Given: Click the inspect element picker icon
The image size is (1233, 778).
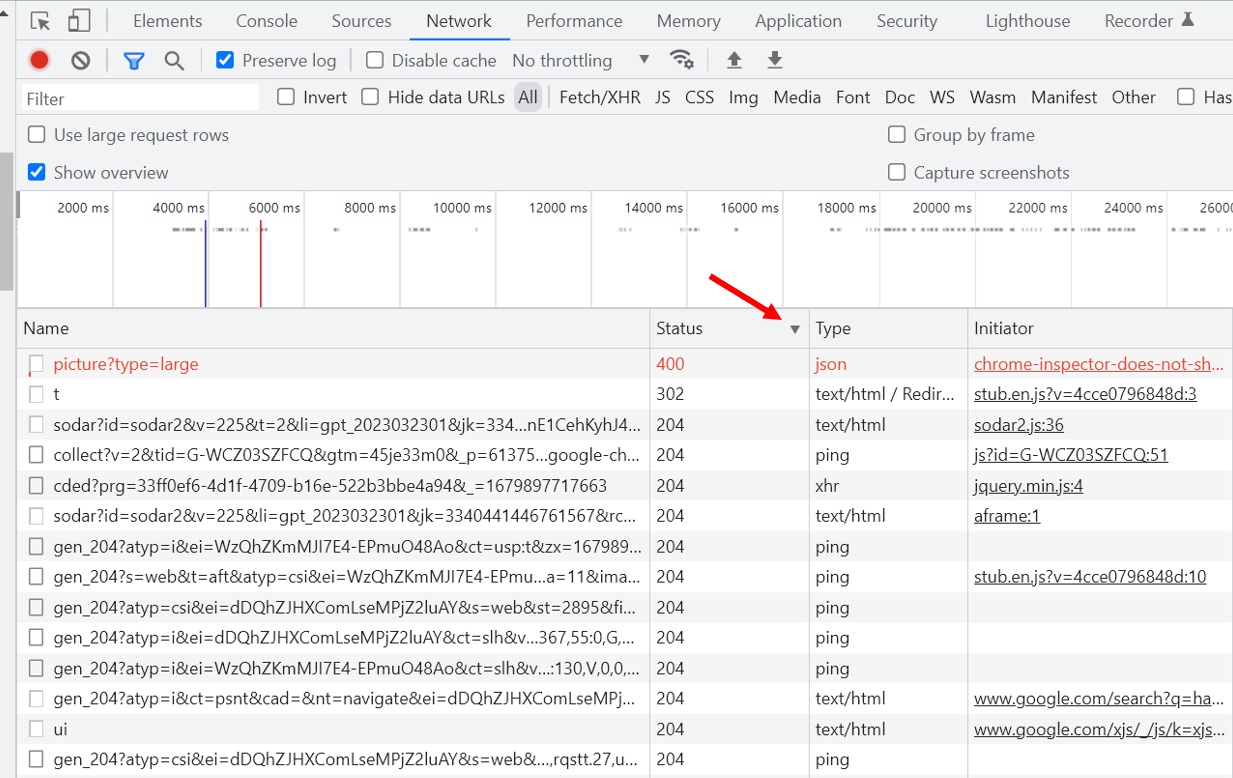Looking at the screenshot, I should click(x=40, y=21).
